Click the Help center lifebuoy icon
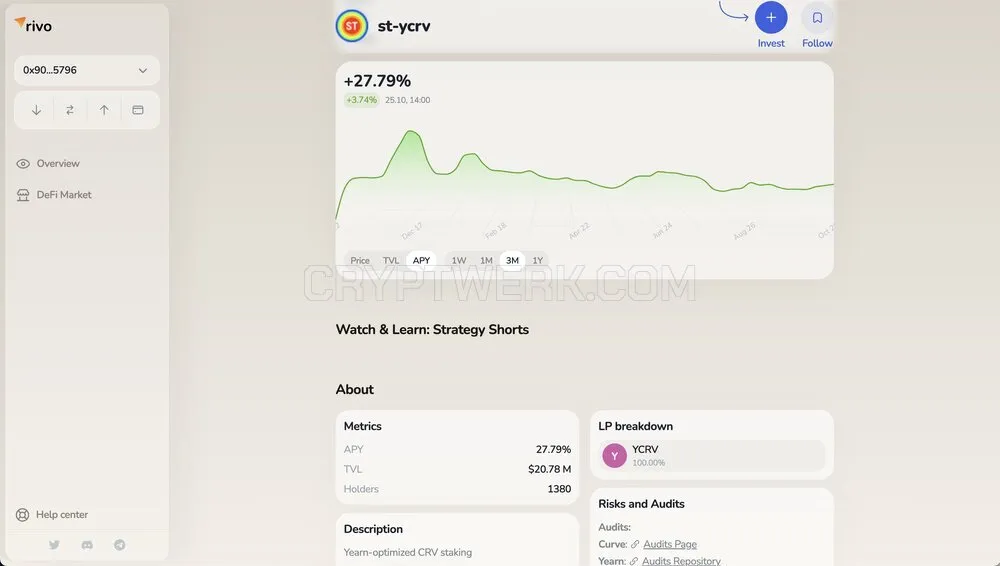Viewport: 1000px width, 566px height. [x=22, y=515]
